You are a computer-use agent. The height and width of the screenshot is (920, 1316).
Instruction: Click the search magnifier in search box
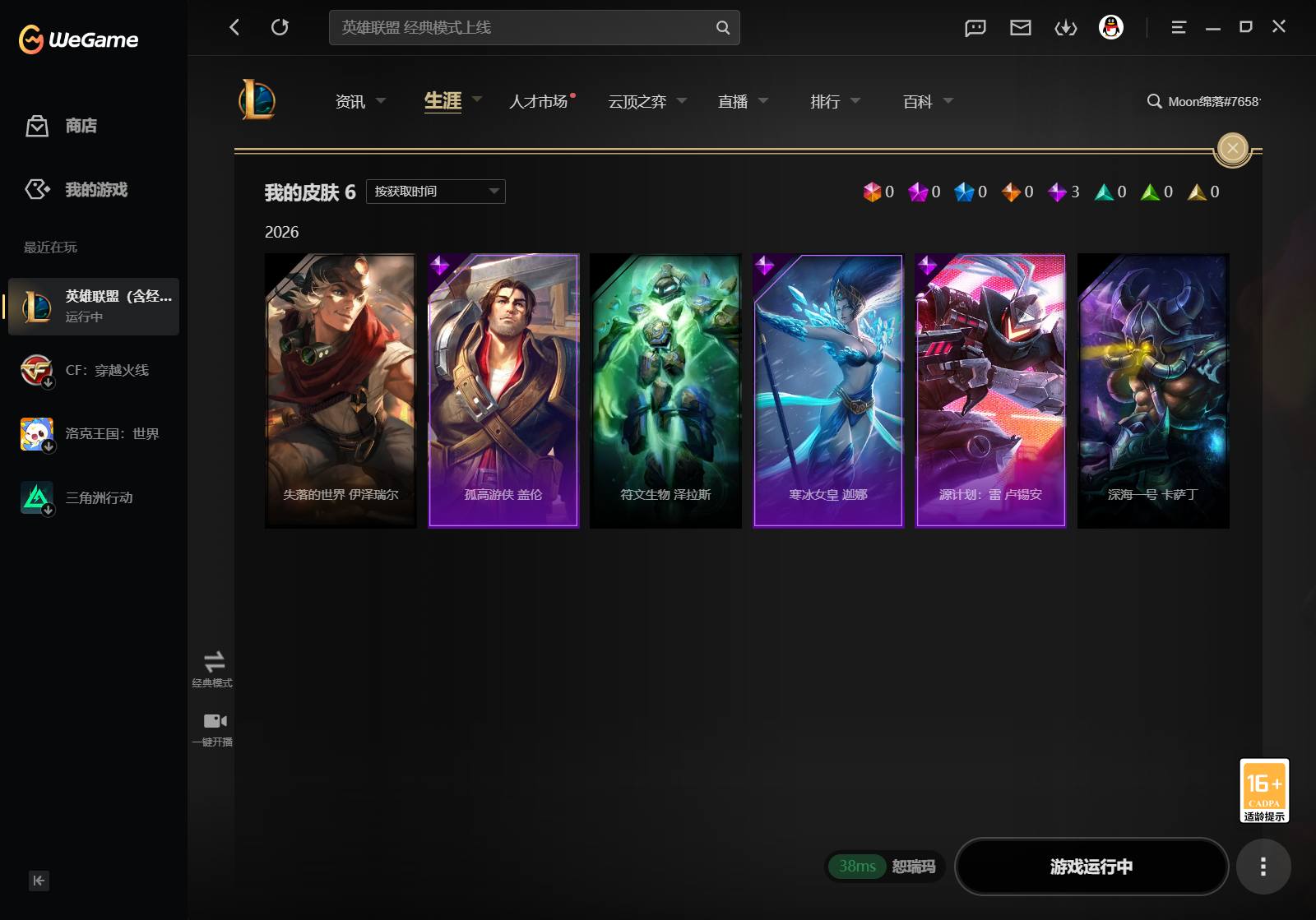click(x=723, y=27)
